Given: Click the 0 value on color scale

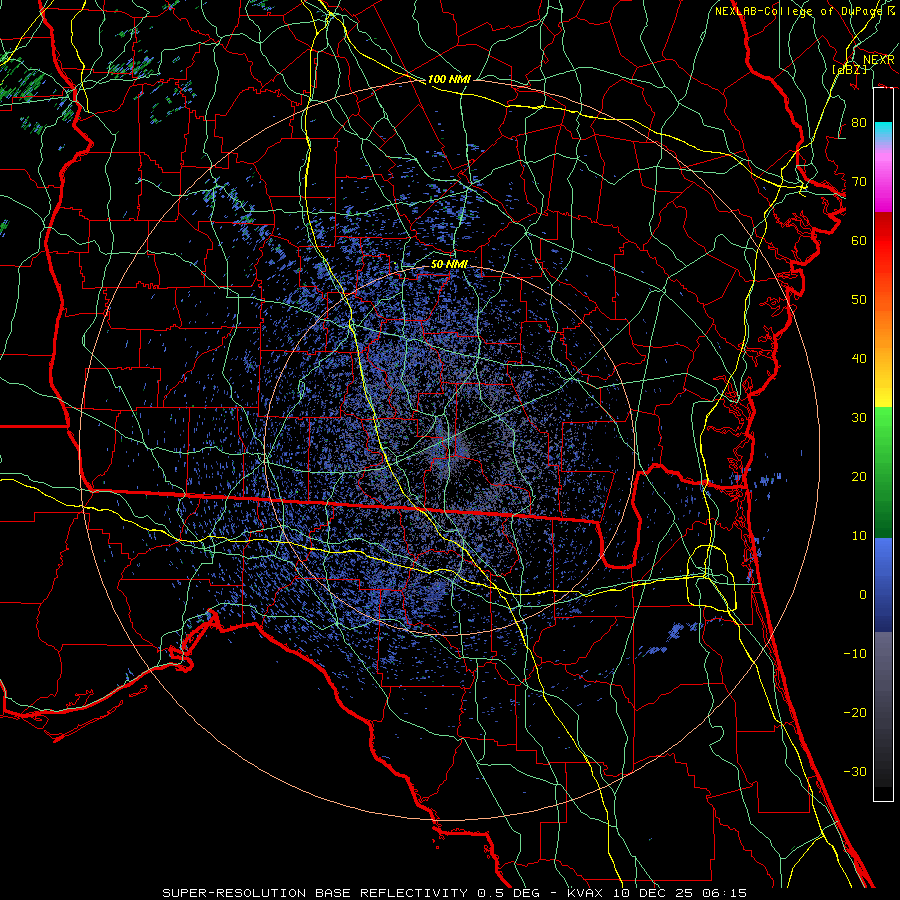Looking at the screenshot, I should tap(863, 595).
